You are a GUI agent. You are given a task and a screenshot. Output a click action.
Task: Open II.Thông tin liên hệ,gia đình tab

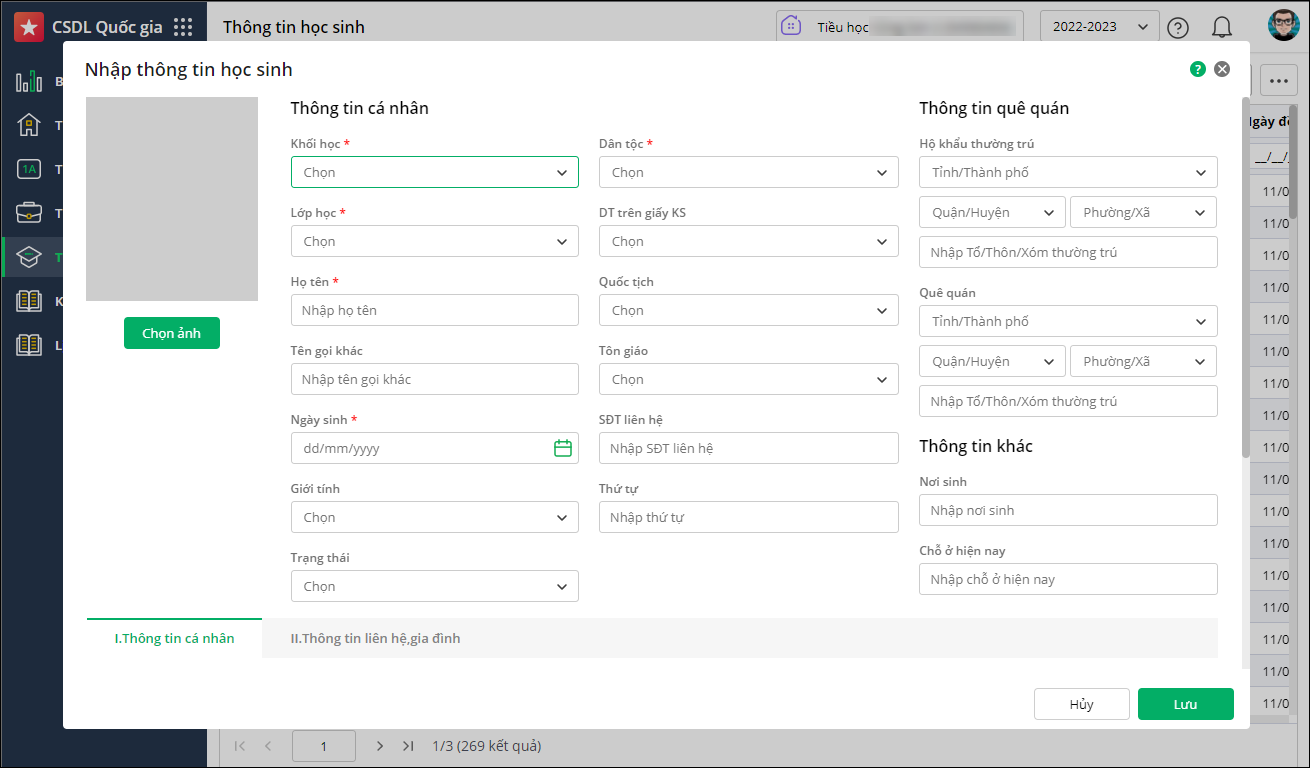375,638
